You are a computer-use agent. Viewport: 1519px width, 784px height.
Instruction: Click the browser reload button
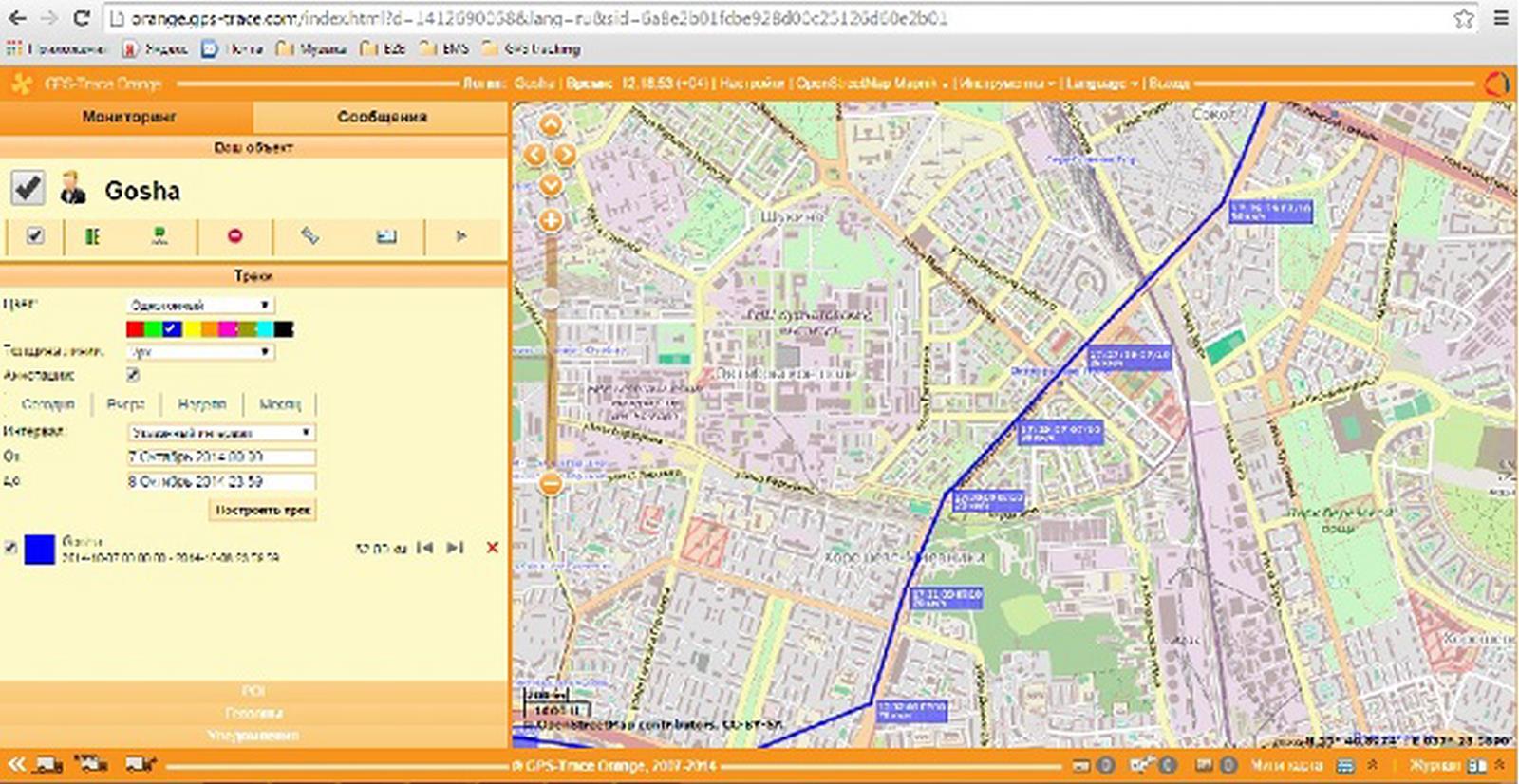[82, 18]
